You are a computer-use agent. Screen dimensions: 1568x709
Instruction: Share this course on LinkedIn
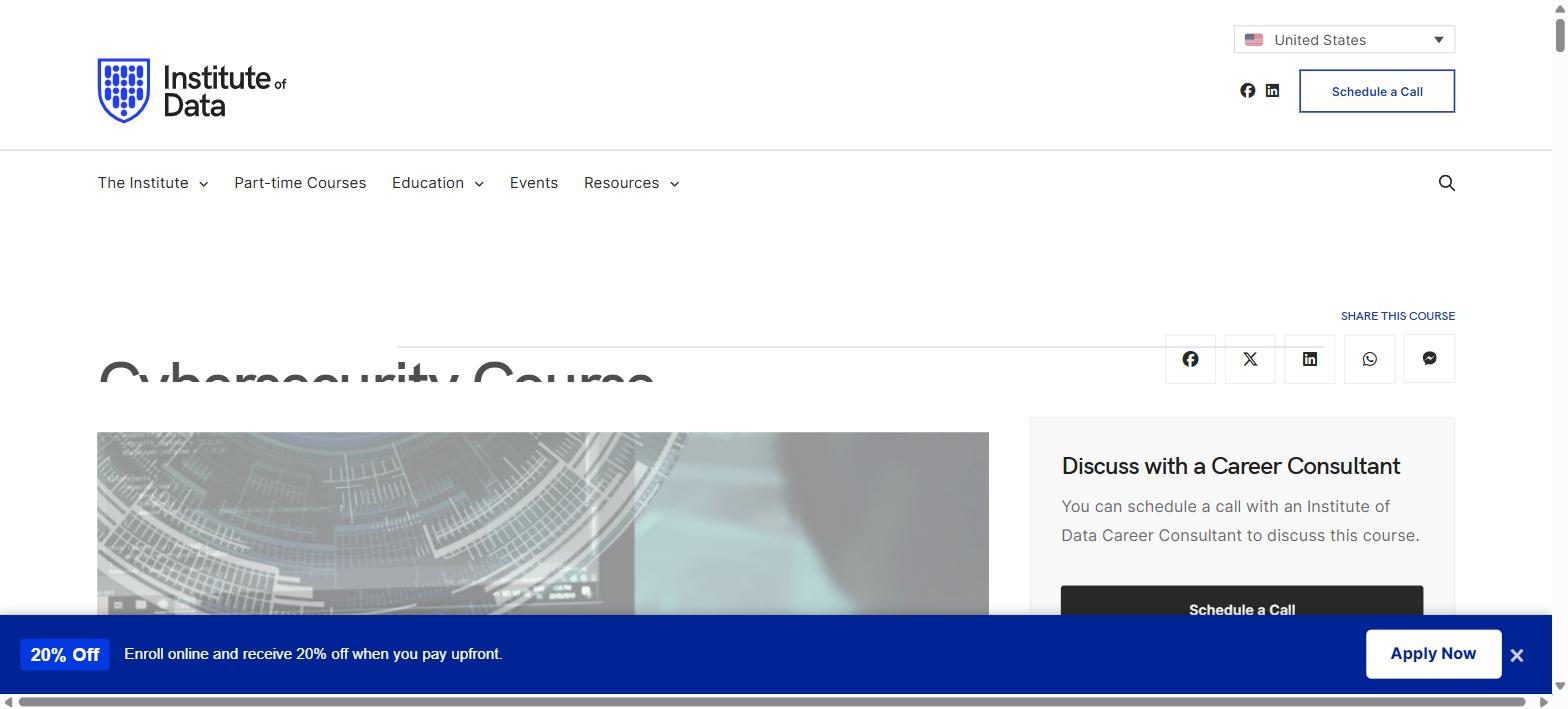1310,359
